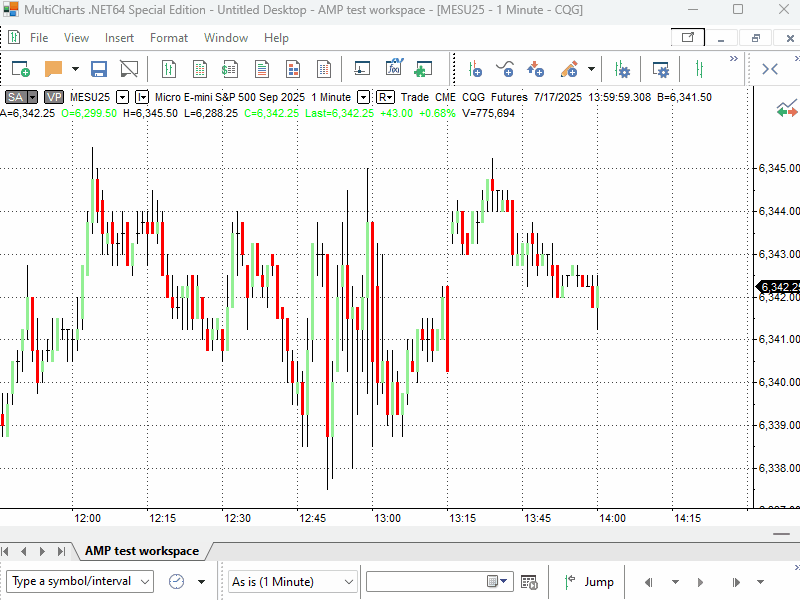Click the insert indicator wave icon

pyautogui.click(x=505, y=69)
